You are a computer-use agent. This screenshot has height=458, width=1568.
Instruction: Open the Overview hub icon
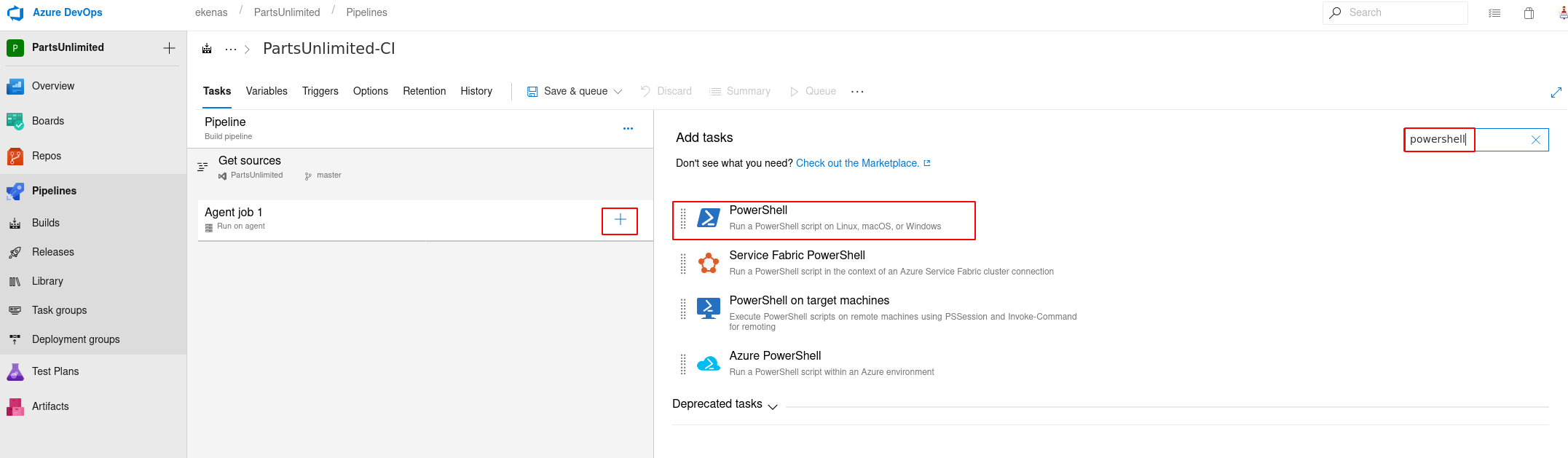pos(15,86)
